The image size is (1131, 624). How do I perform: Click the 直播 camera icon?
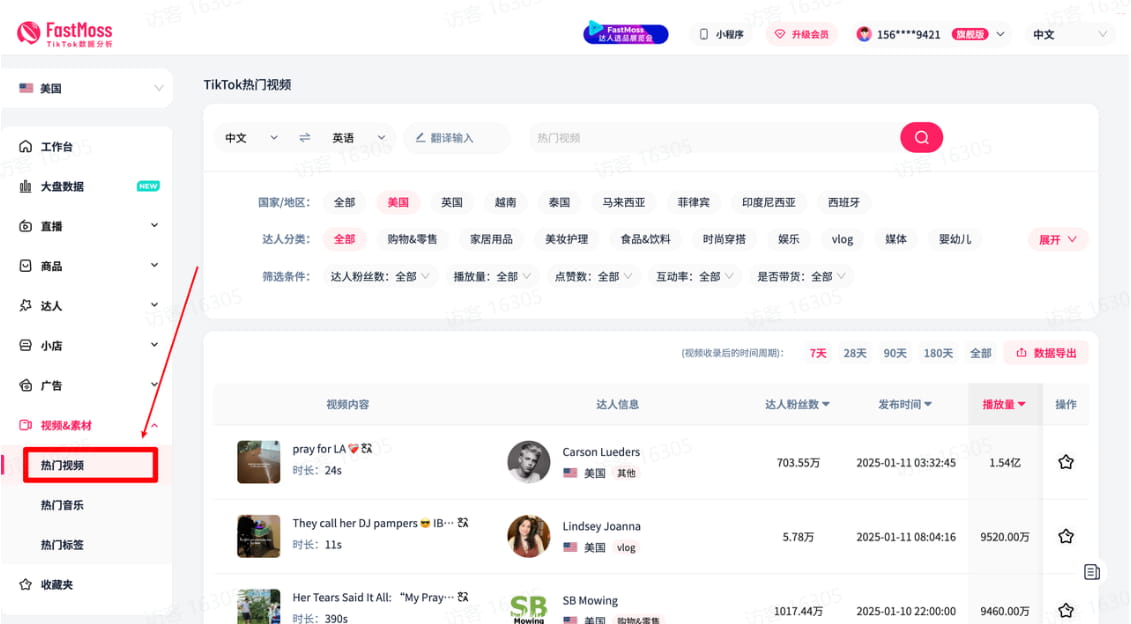click(25, 226)
